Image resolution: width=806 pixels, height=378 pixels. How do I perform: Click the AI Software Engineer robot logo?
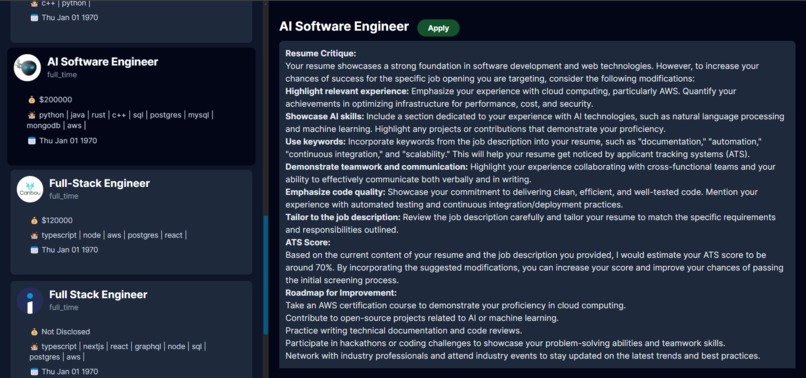click(x=27, y=67)
